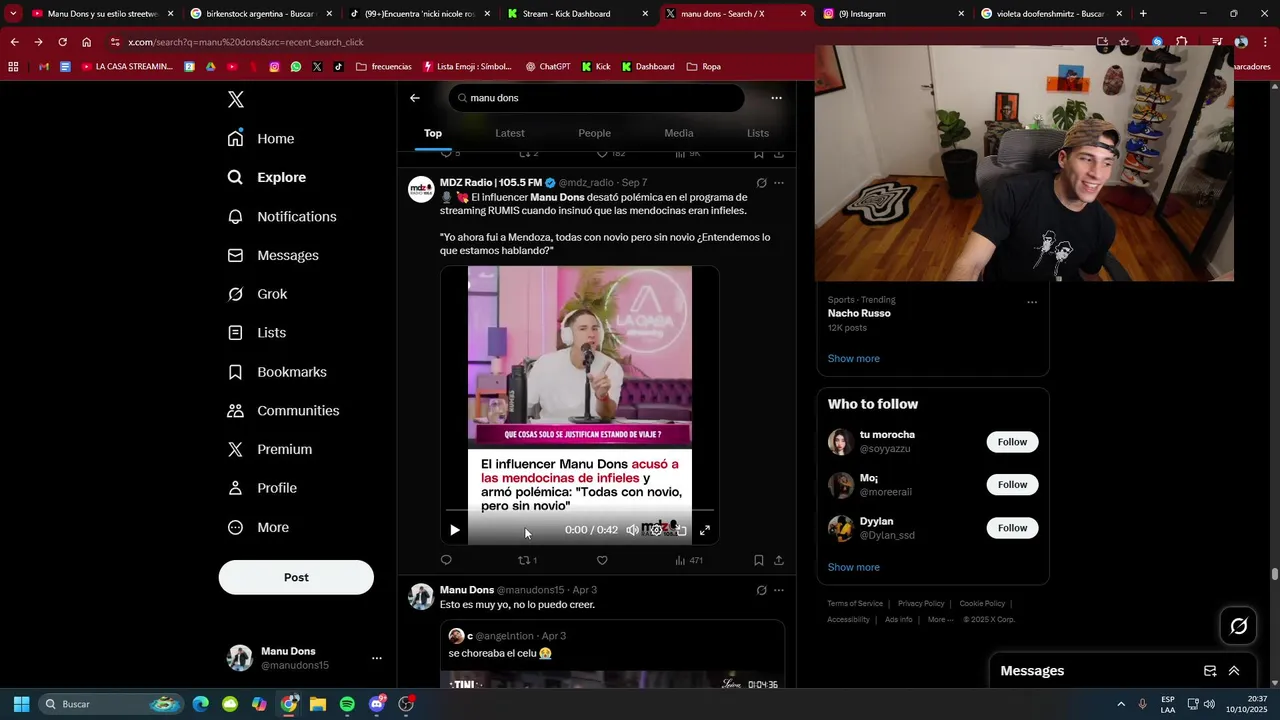Open Spotify from the taskbar
Viewport: 1280px width, 720px height.
coord(347,704)
